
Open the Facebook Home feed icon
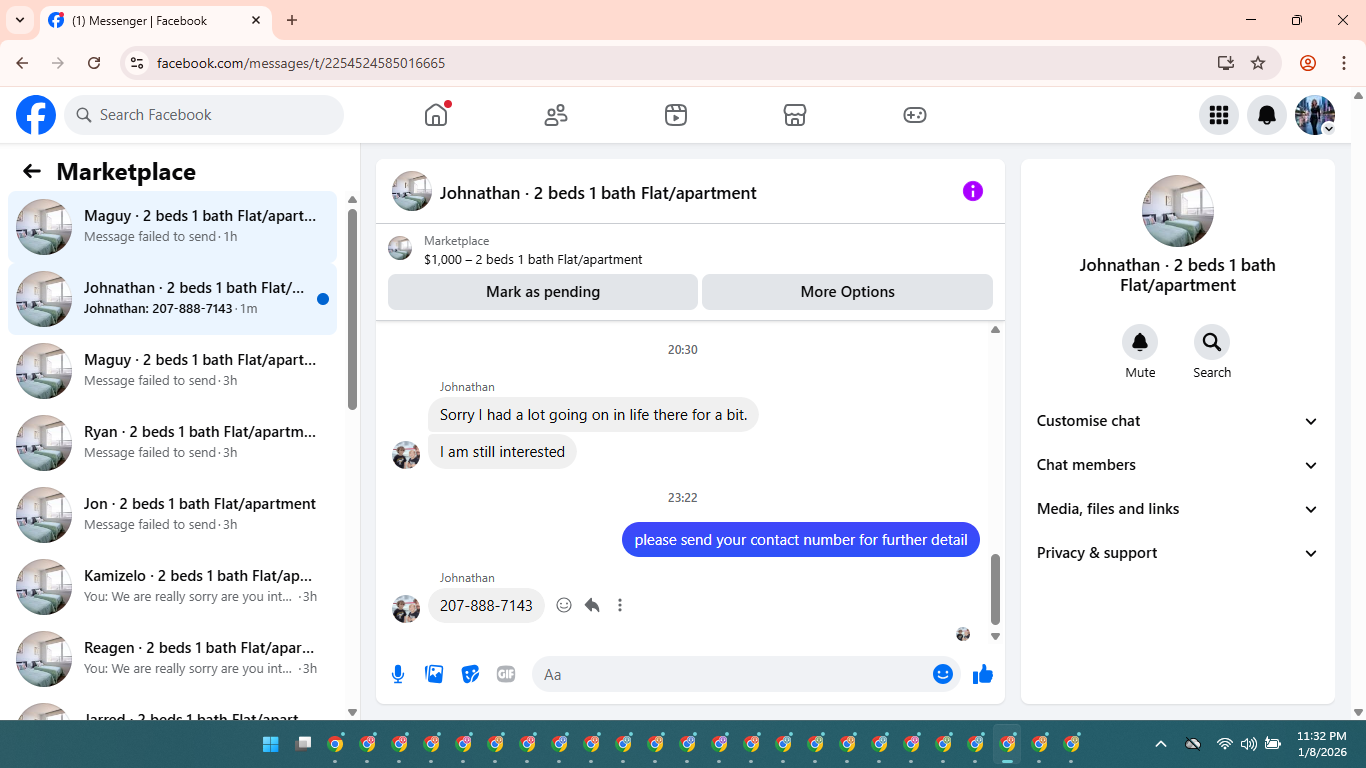point(436,115)
